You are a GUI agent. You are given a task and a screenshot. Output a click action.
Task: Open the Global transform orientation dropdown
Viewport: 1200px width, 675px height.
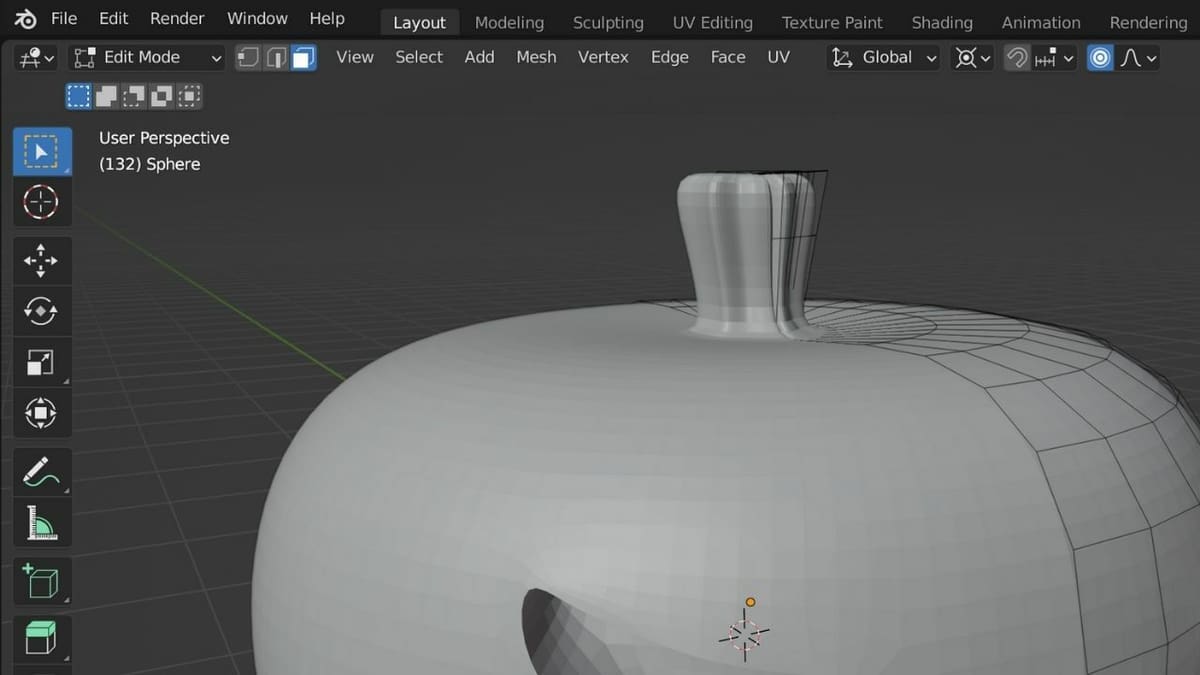point(882,57)
